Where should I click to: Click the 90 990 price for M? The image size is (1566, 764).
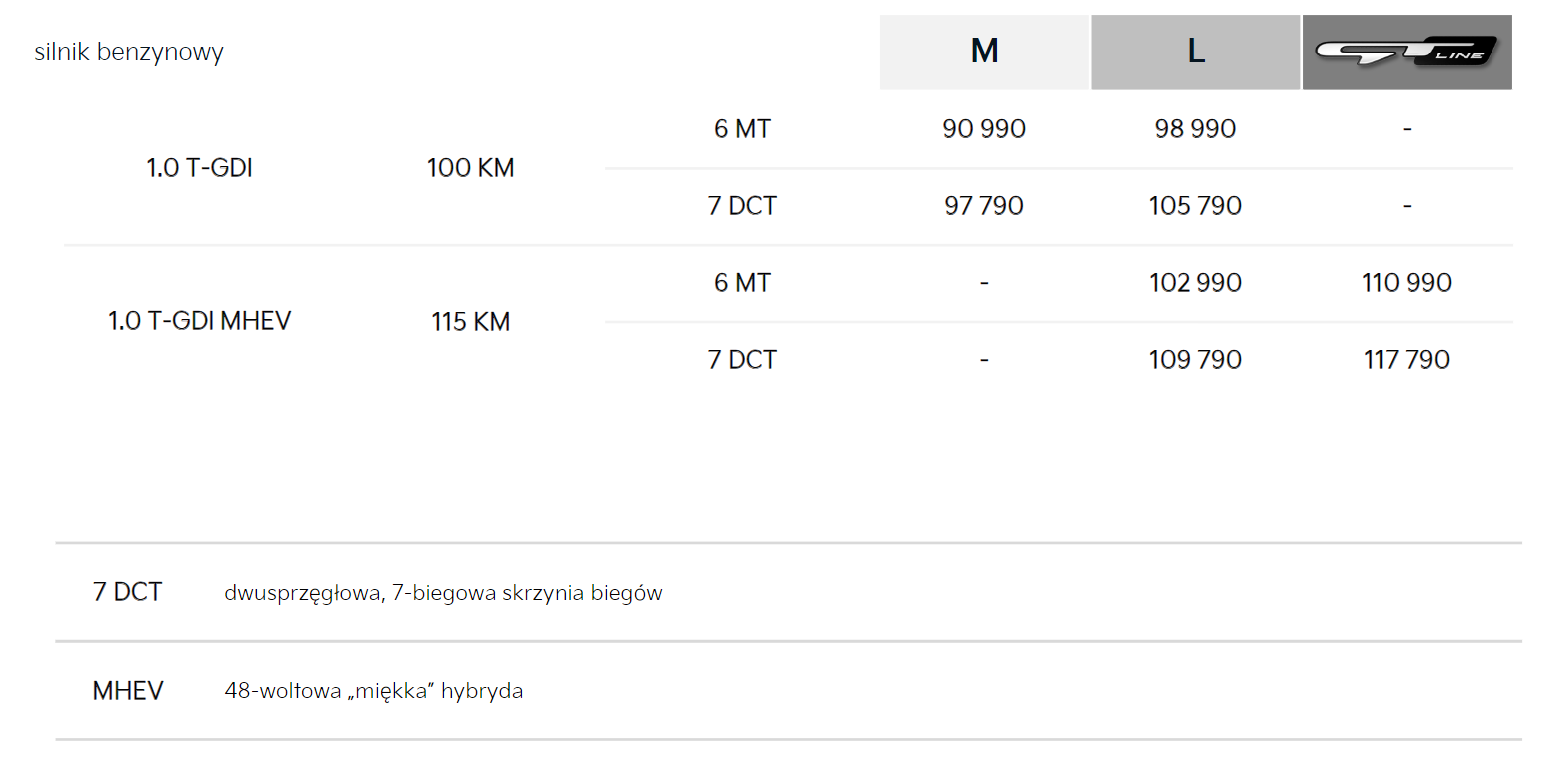tap(984, 129)
